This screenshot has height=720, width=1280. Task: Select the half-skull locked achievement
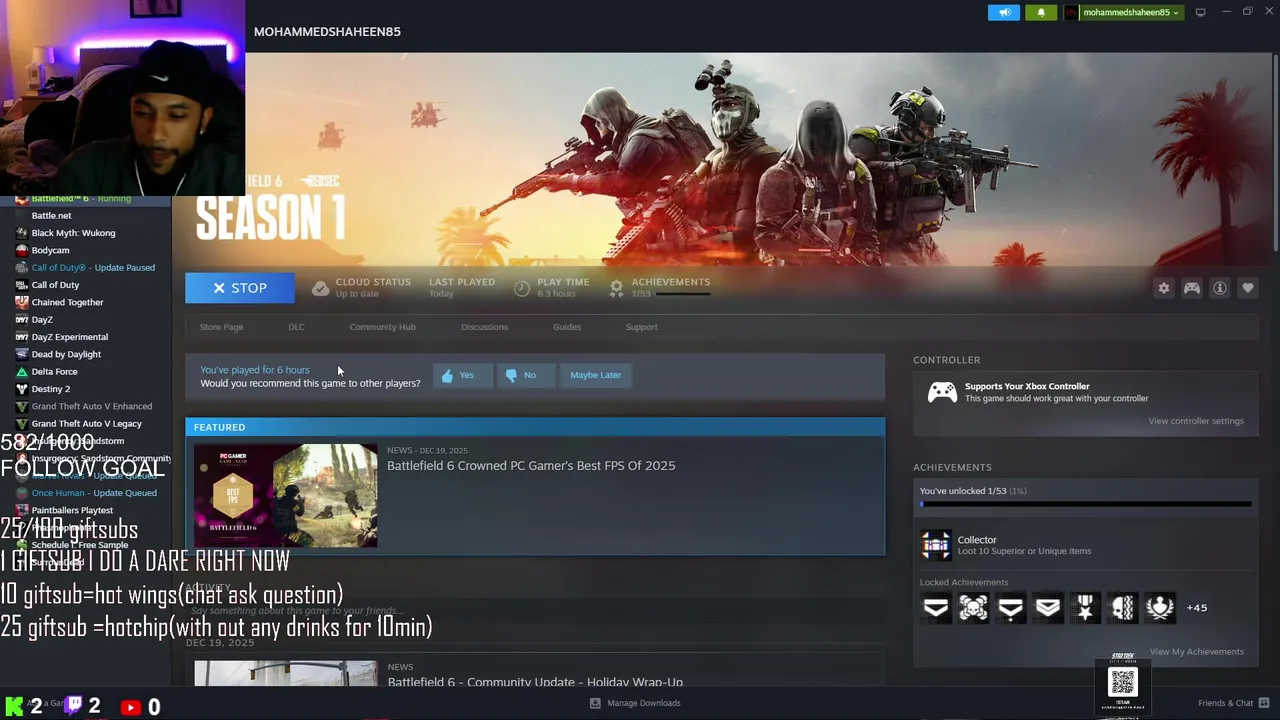[x=1123, y=607]
